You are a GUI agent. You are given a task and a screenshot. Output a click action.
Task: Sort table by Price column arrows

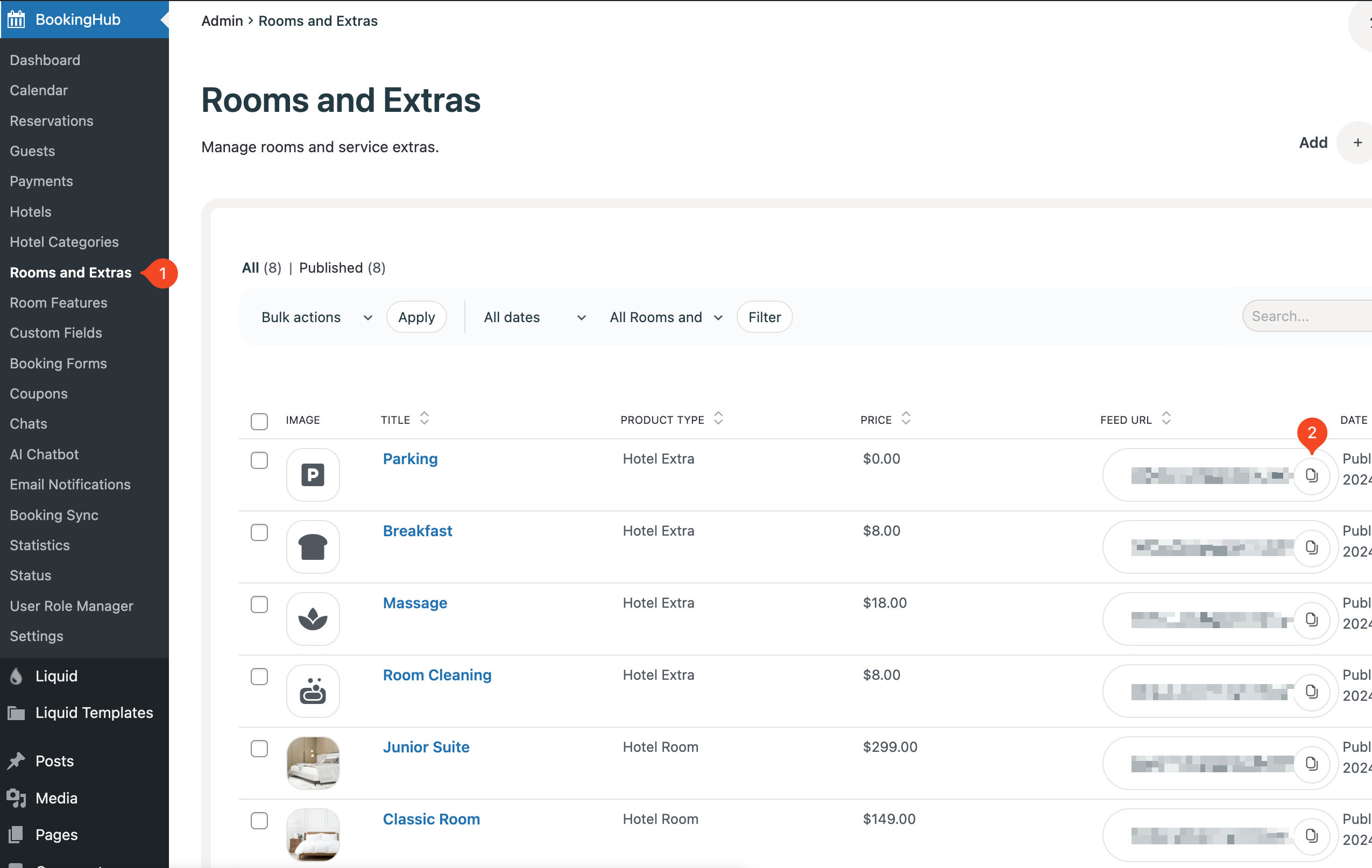click(x=906, y=418)
